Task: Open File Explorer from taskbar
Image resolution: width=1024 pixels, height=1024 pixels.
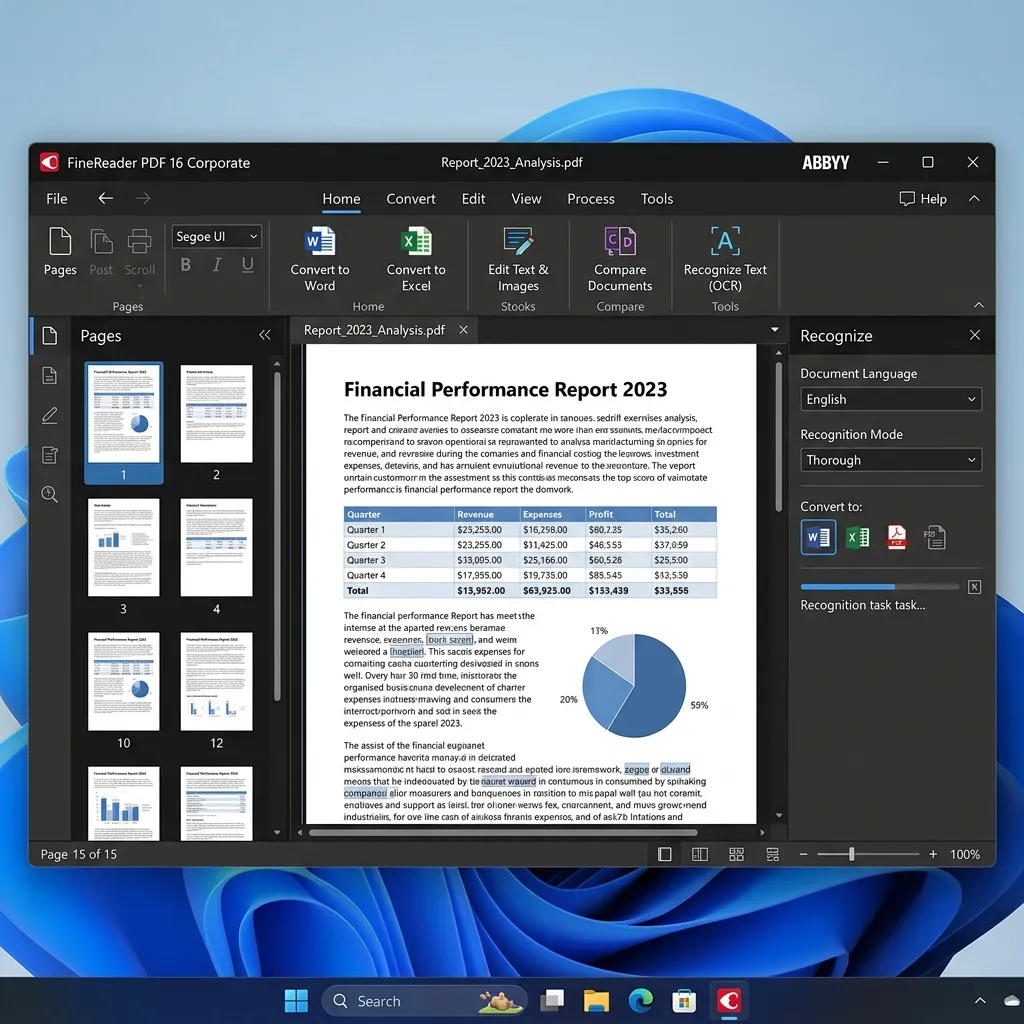Action: pos(596,1000)
